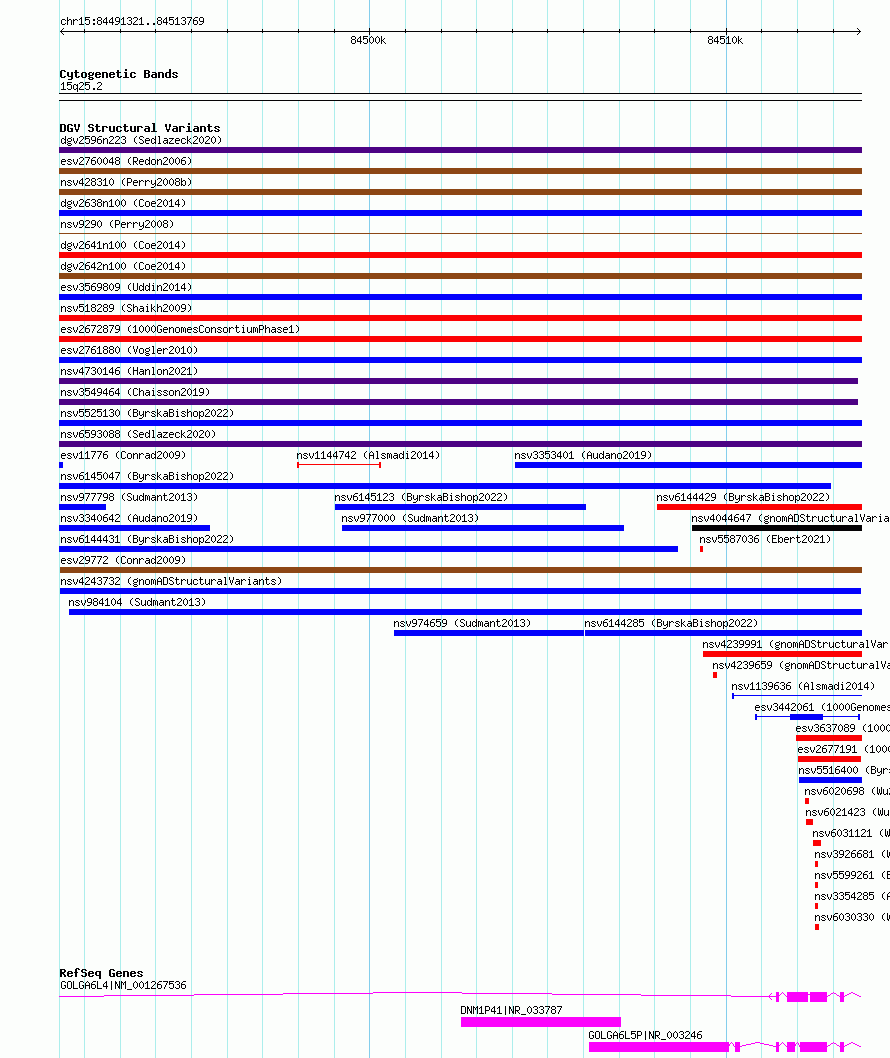Click the esv3442061 variant label

[x=822, y=706]
